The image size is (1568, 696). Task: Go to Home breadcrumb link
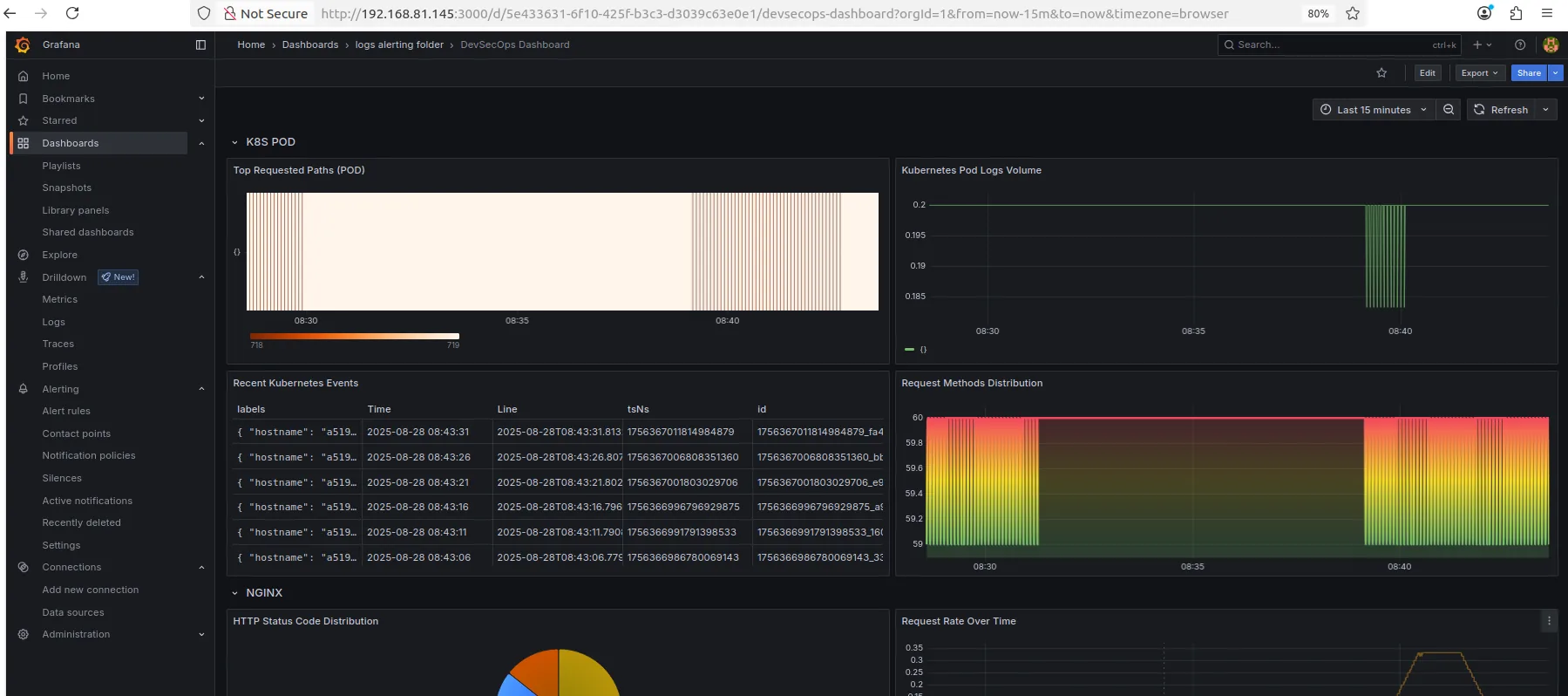pos(251,44)
